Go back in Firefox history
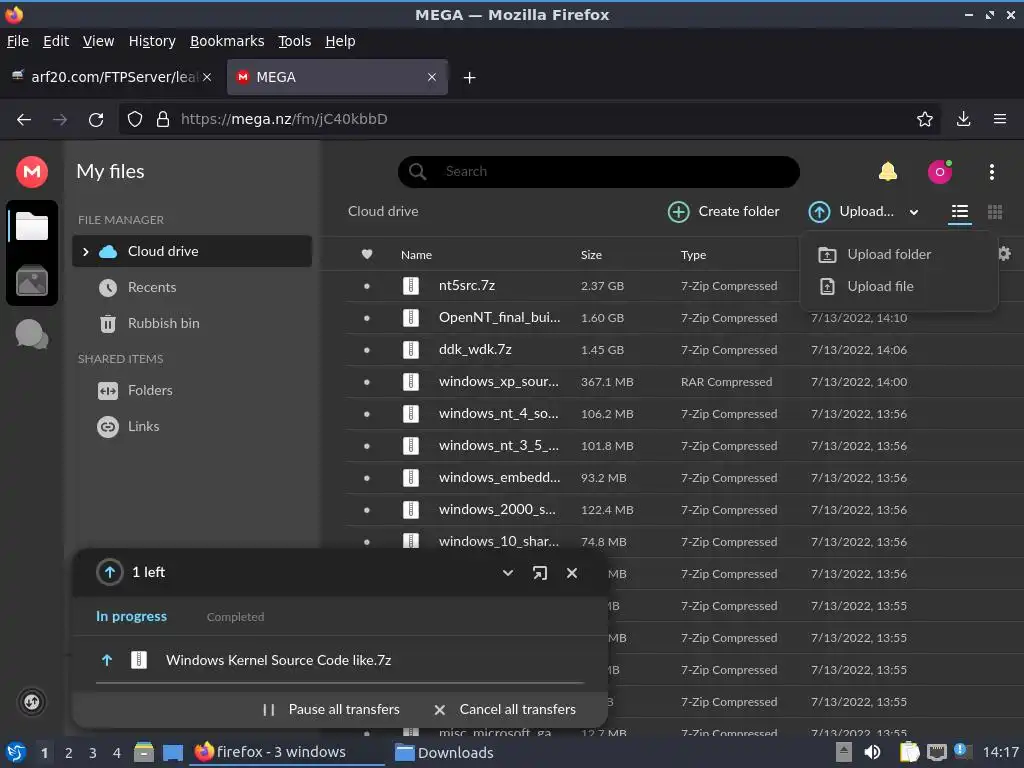Image resolution: width=1024 pixels, height=768 pixels. click(x=24, y=120)
